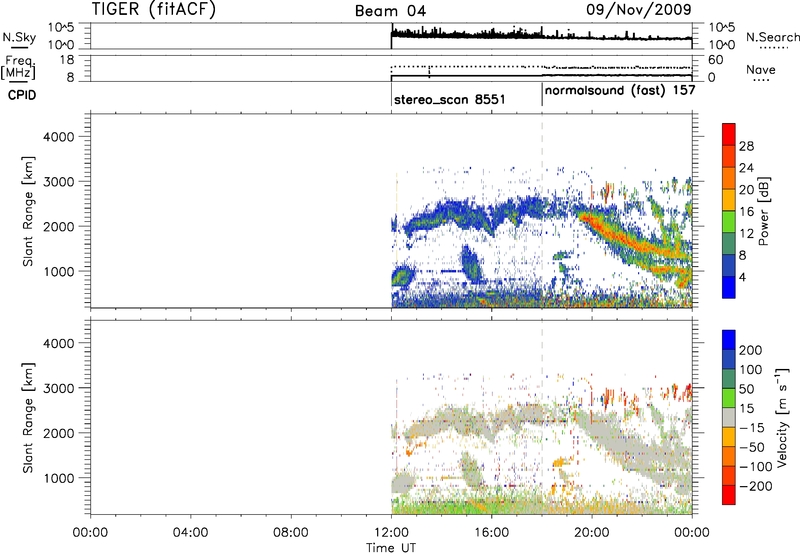The width and height of the screenshot is (800, 554).
Task: Click the 'N.Search' legend label
Action: click(x=772, y=37)
